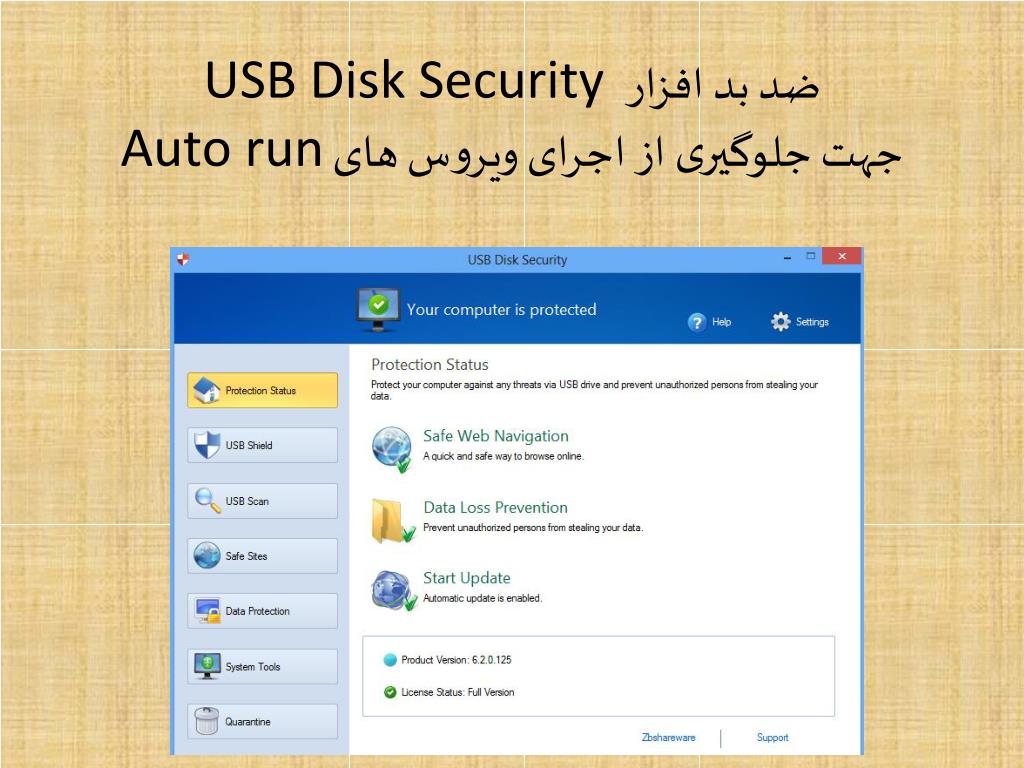The width and height of the screenshot is (1024, 768).
Task: Click the Safe Sites globe icon
Action: pos(207,556)
